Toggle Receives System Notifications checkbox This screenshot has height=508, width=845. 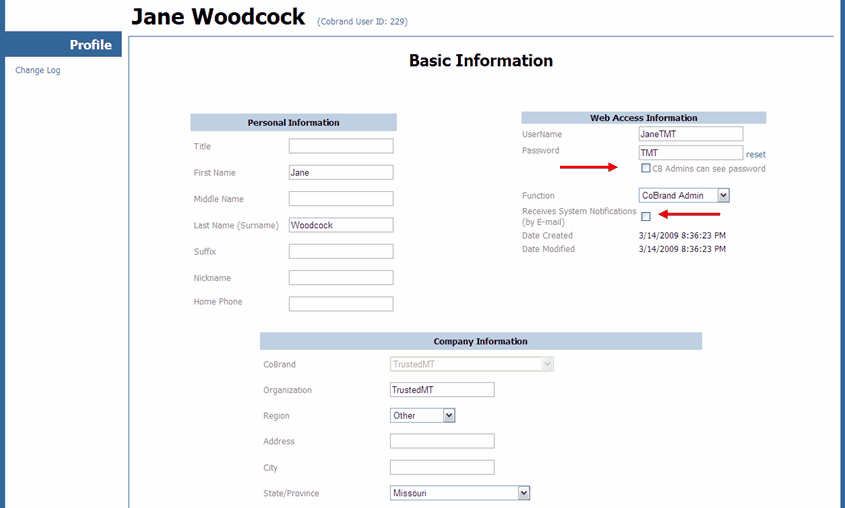[x=646, y=216]
